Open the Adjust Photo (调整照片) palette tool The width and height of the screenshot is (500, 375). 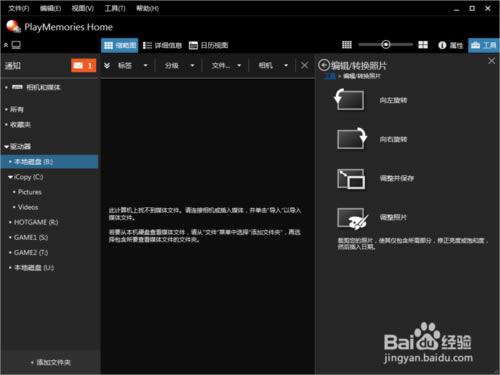point(353,218)
